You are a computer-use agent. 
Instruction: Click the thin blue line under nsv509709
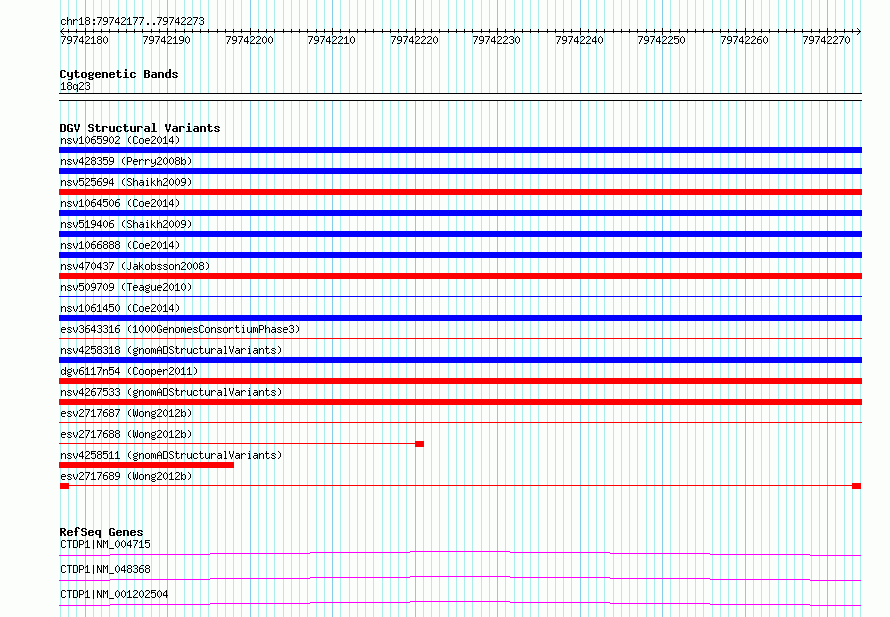click(x=460, y=296)
